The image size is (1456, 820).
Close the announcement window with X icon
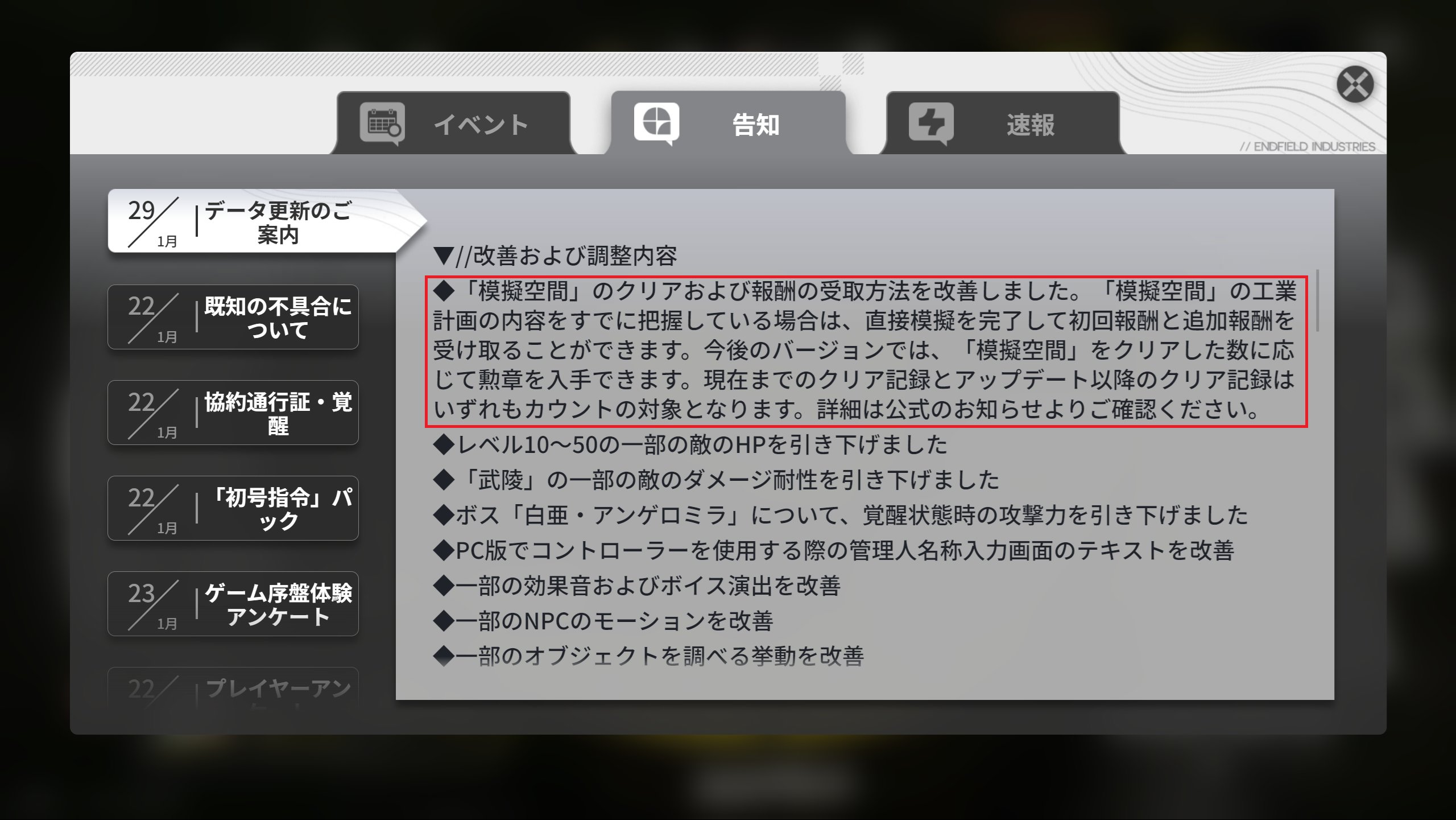(1355, 84)
